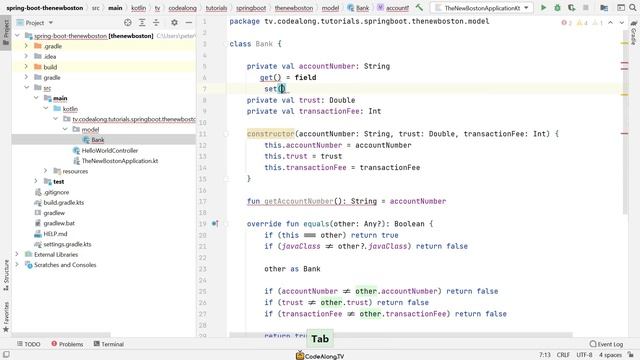Click the Stop icon in the toolbar

coord(586,8)
